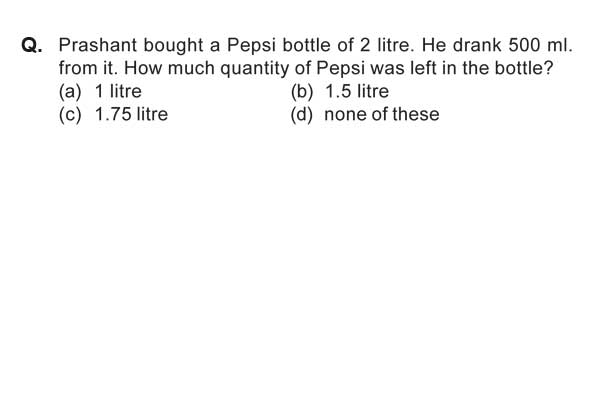Click the "(a)" option label
Image resolution: width=600 pixels, height=400 pixels.
click(70, 92)
